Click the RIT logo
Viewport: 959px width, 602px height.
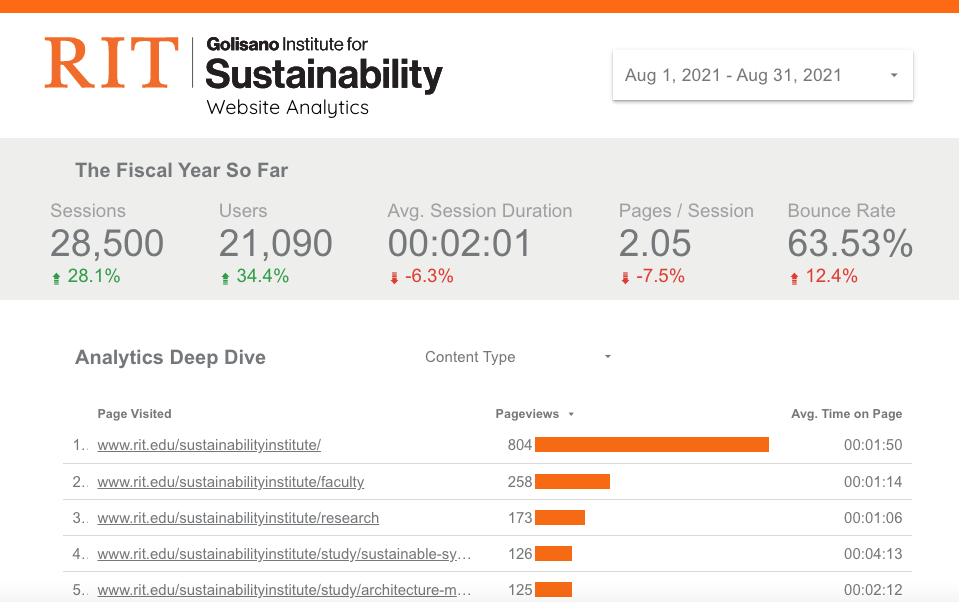(111, 62)
